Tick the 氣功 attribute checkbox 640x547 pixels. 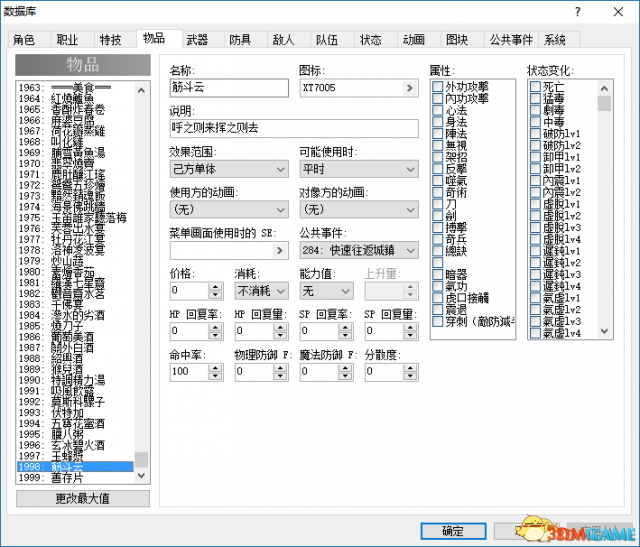[x=438, y=286]
